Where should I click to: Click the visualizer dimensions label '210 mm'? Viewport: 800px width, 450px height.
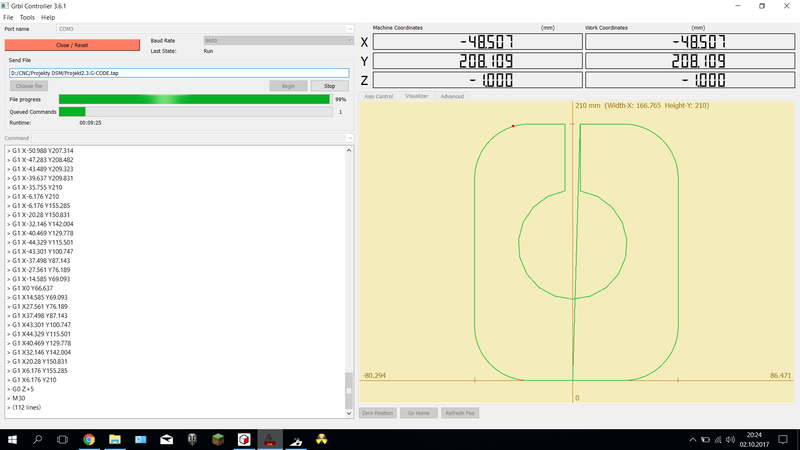tap(588, 106)
